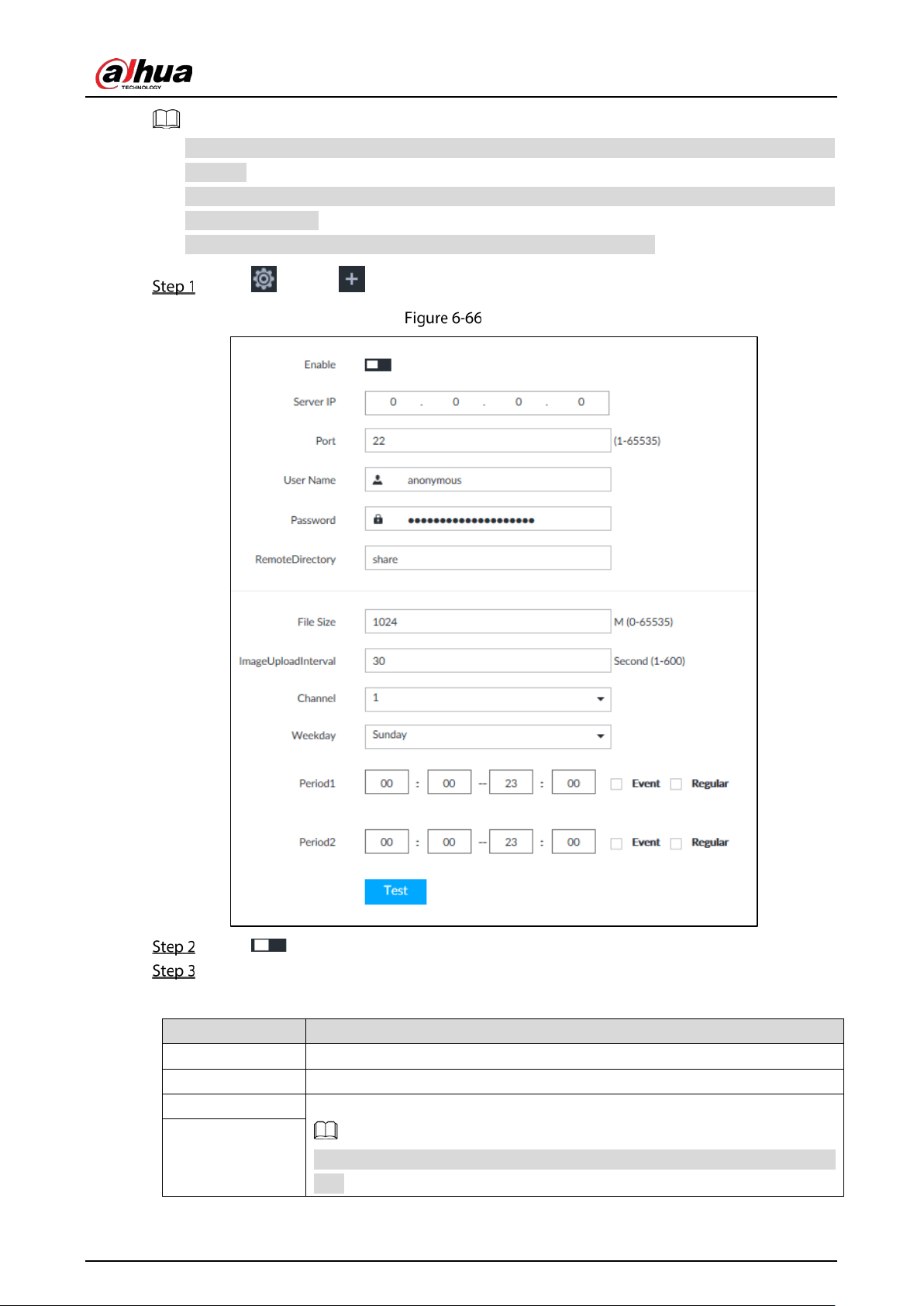924x1306 pixels.
Task: Click the M (0-65535) file size hint
Action: 643,622
